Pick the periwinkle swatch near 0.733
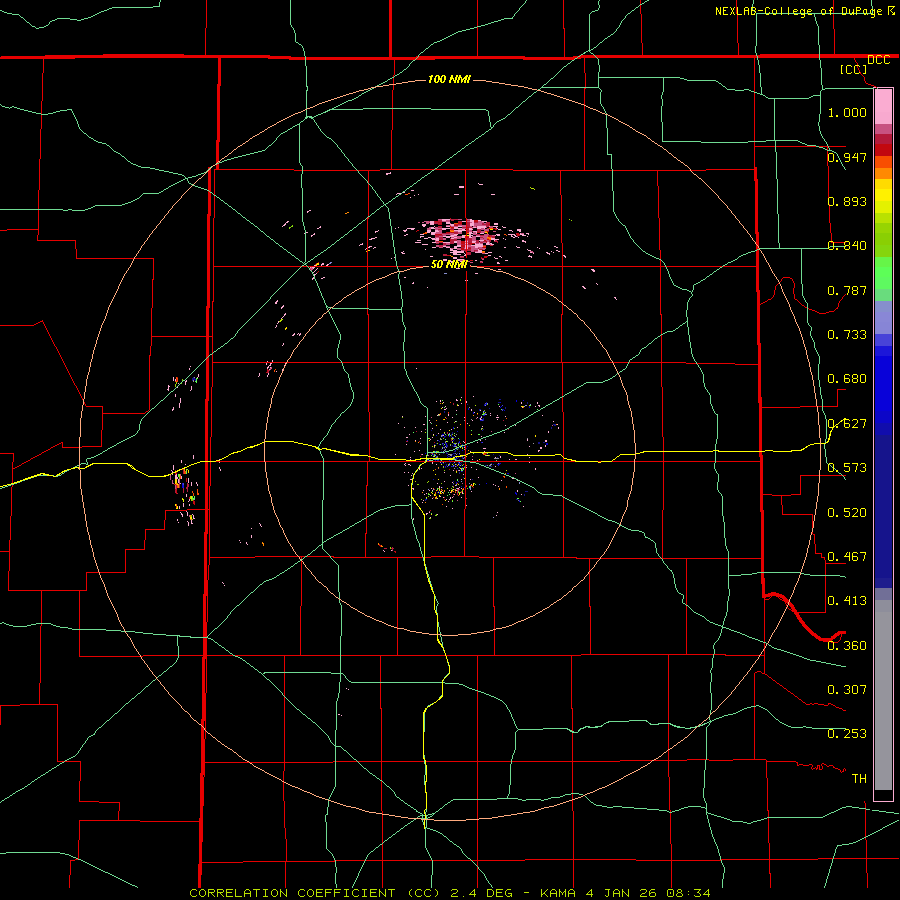Screen dimensions: 900x900 click(x=883, y=318)
